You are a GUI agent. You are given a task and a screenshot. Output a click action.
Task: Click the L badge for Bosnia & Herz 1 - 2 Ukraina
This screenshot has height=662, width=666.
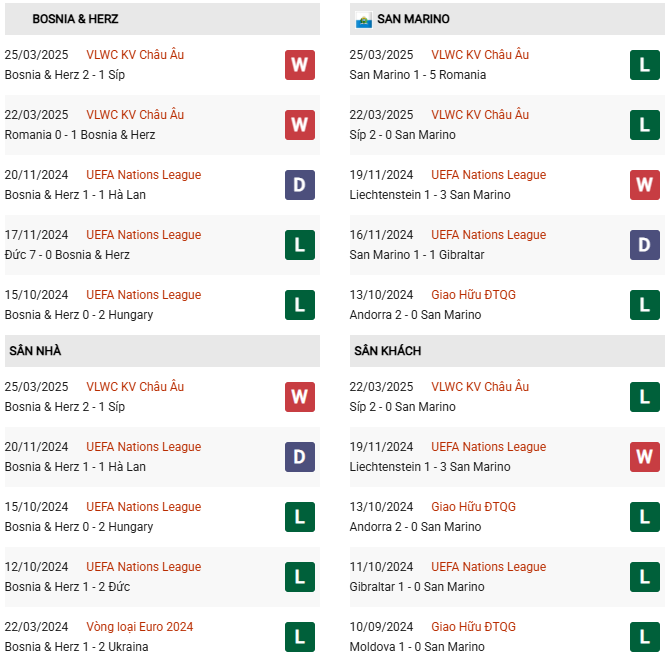click(300, 637)
